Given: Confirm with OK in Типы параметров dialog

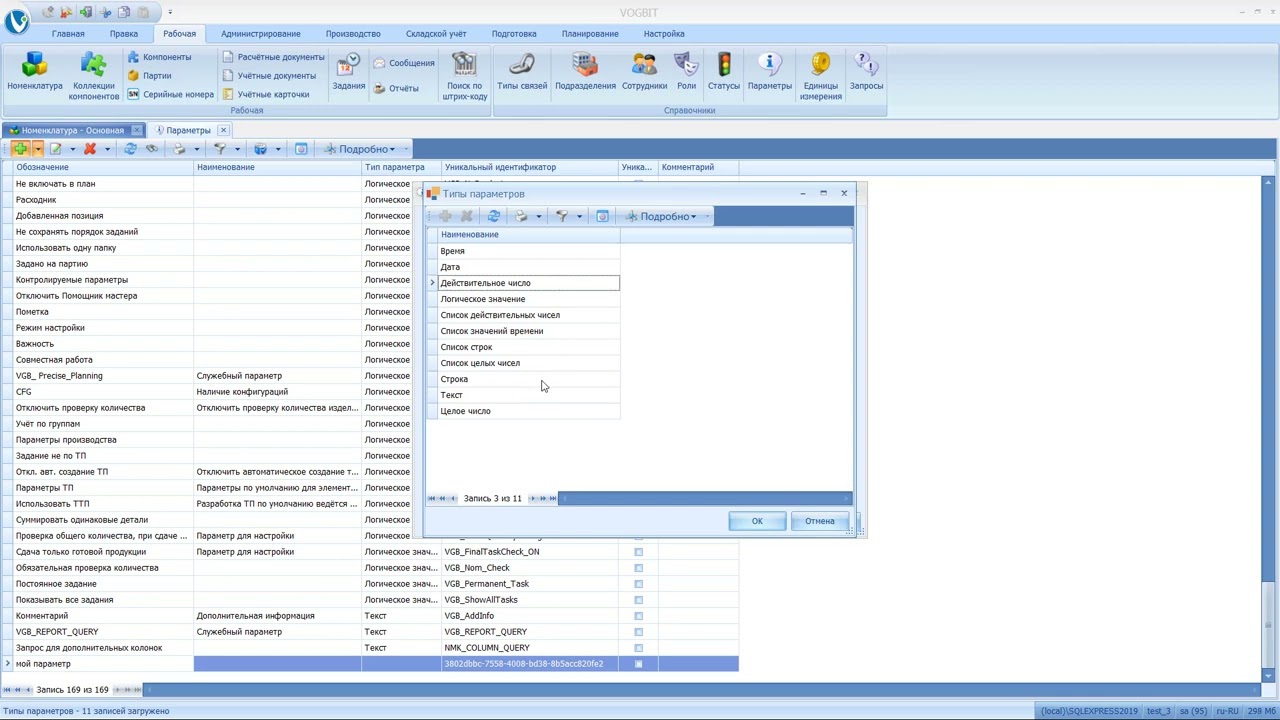Looking at the screenshot, I should click(757, 521).
